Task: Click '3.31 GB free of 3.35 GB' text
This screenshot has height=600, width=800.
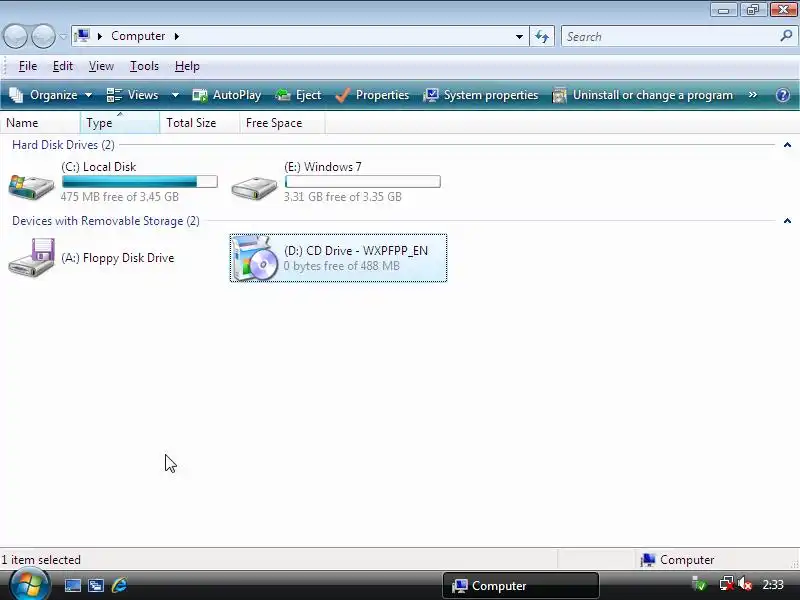Action: (343, 196)
